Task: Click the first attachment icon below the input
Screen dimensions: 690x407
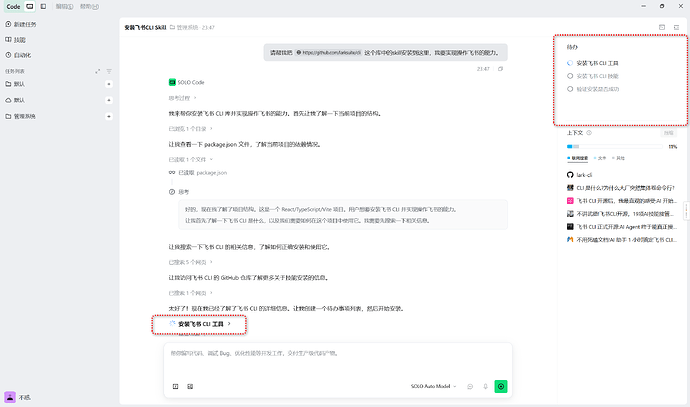Action: [176, 386]
